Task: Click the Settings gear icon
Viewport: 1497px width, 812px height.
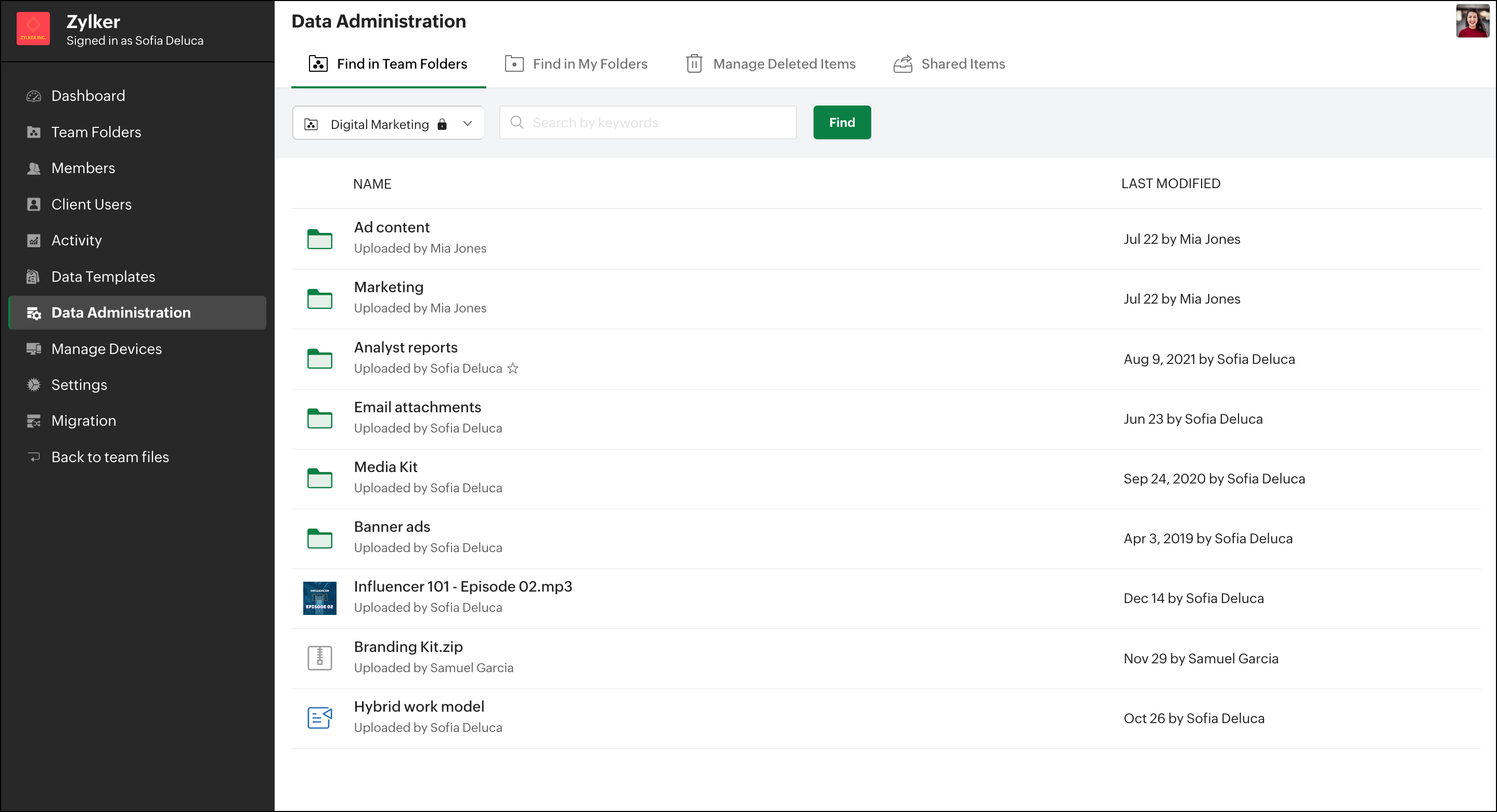Action: [x=34, y=385]
